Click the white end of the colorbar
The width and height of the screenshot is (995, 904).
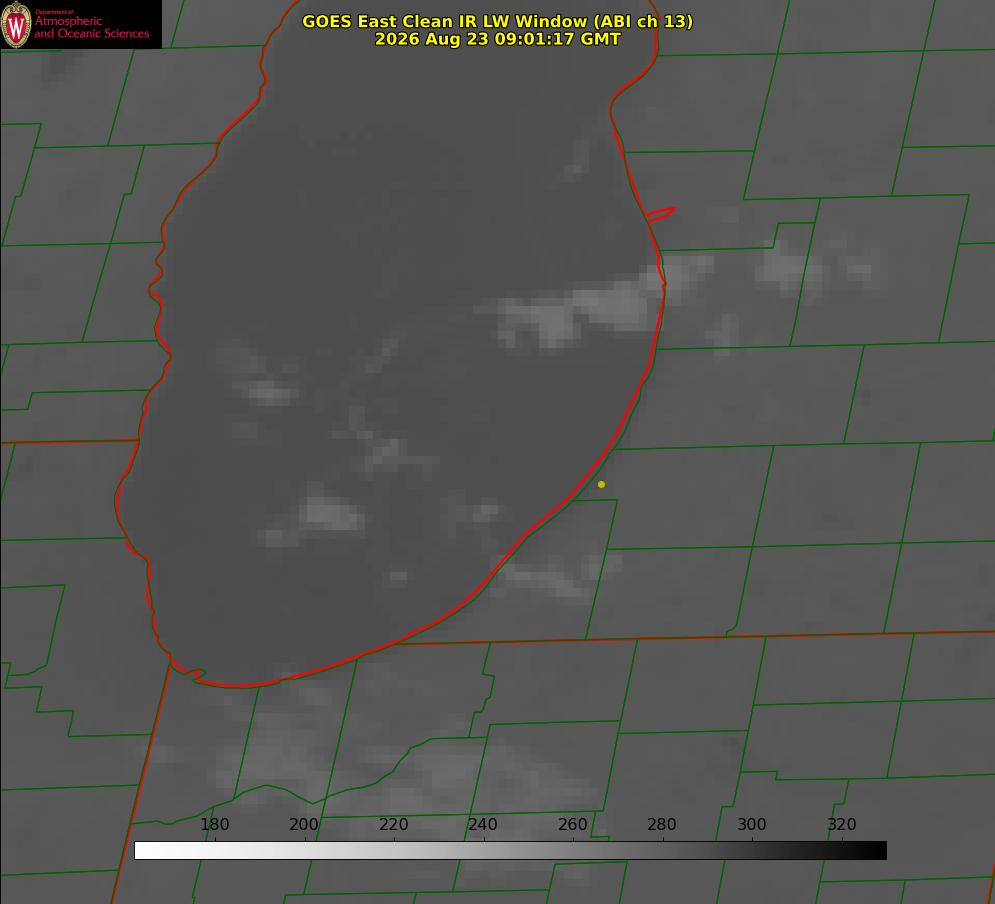pyautogui.click(x=145, y=850)
